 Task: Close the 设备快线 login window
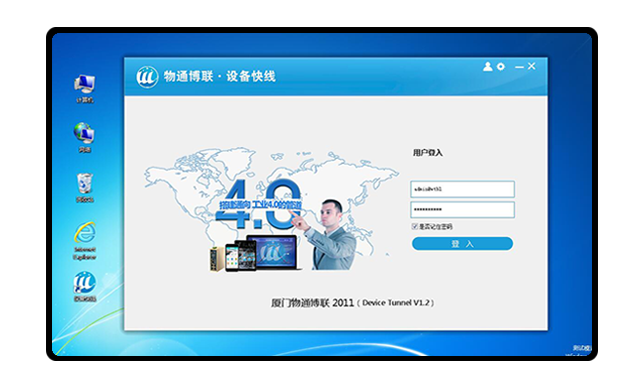532,66
